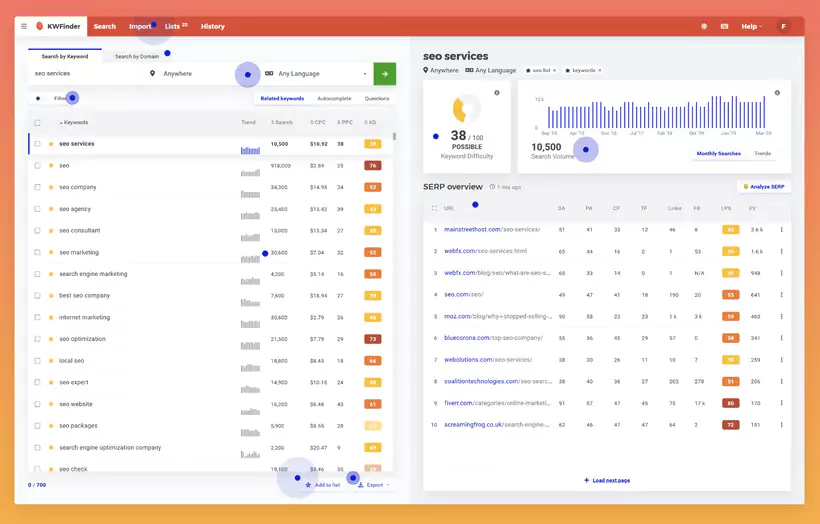Click the LPS badge 80 in fiverr.com row
This screenshot has width=820, height=524.
click(x=731, y=403)
